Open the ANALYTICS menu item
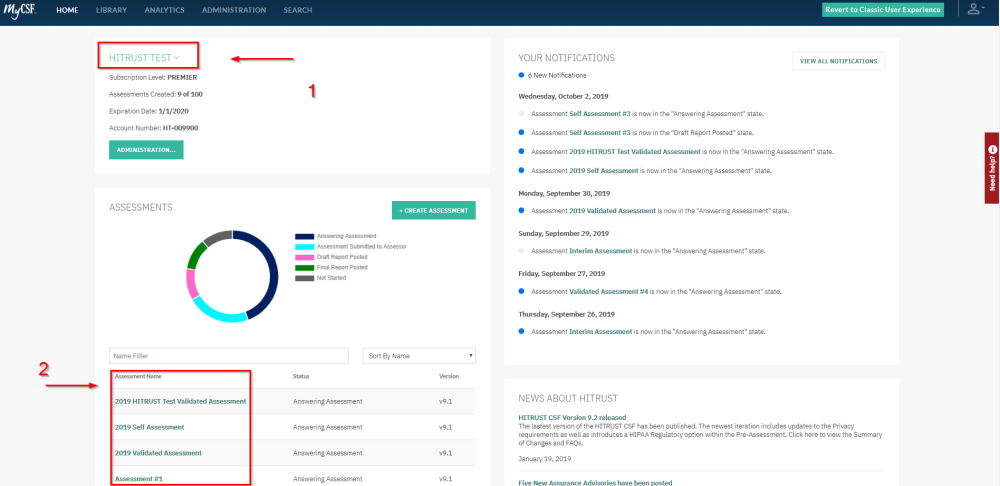Viewport: 1000px width, 486px height. click(x=165, y=10)
